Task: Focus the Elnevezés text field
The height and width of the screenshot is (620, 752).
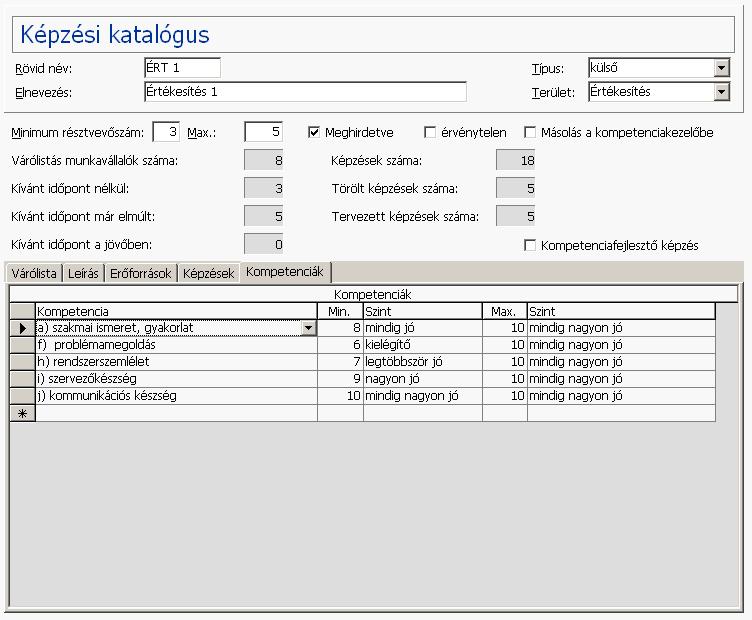Action: click(x=306, y=92)
